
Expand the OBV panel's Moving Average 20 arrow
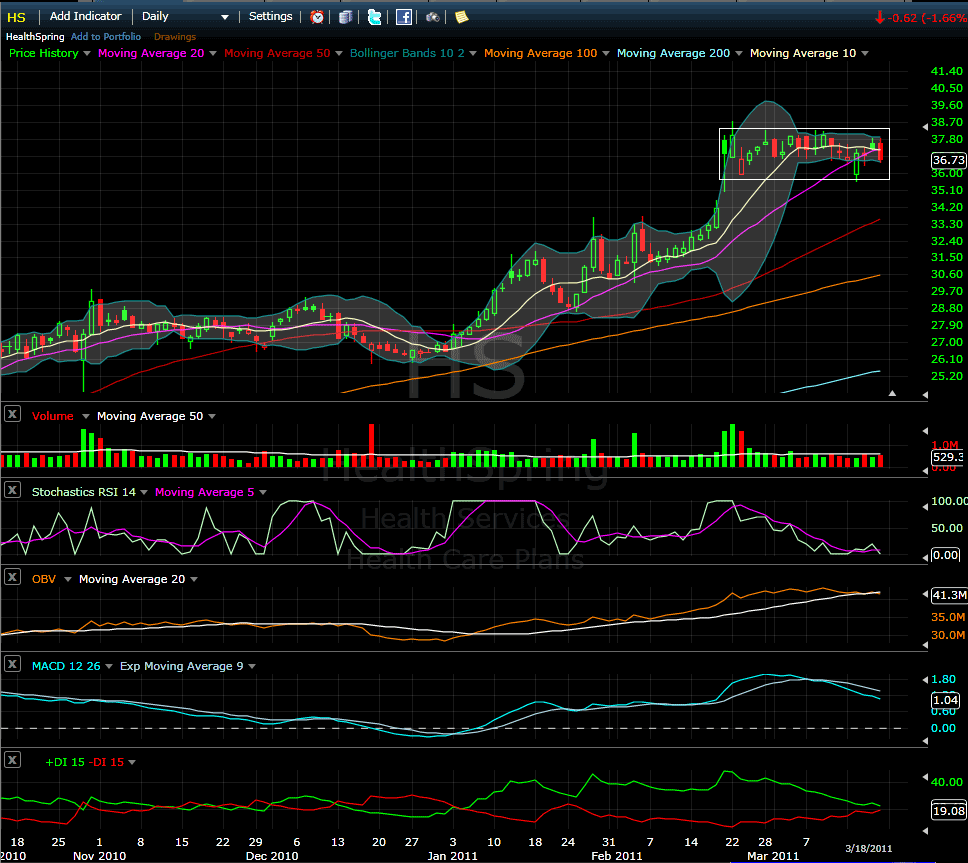(x=194, y=580)
